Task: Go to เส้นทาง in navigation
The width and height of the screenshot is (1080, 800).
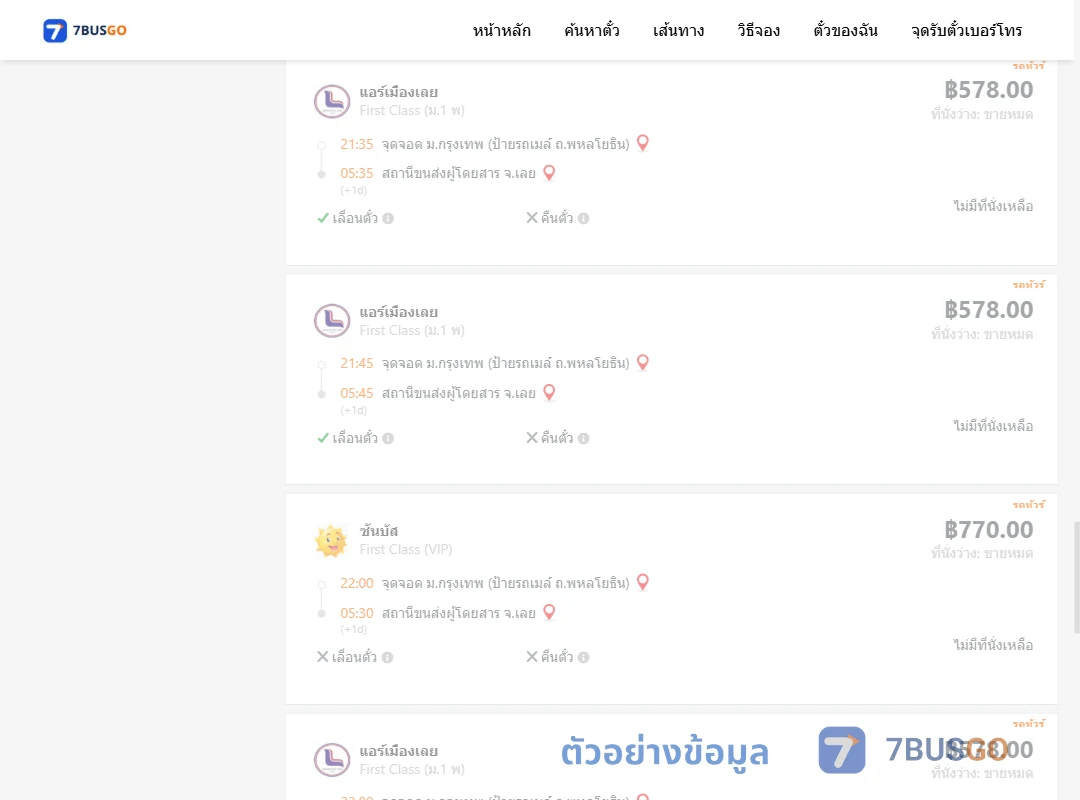Action: point(678,30)
